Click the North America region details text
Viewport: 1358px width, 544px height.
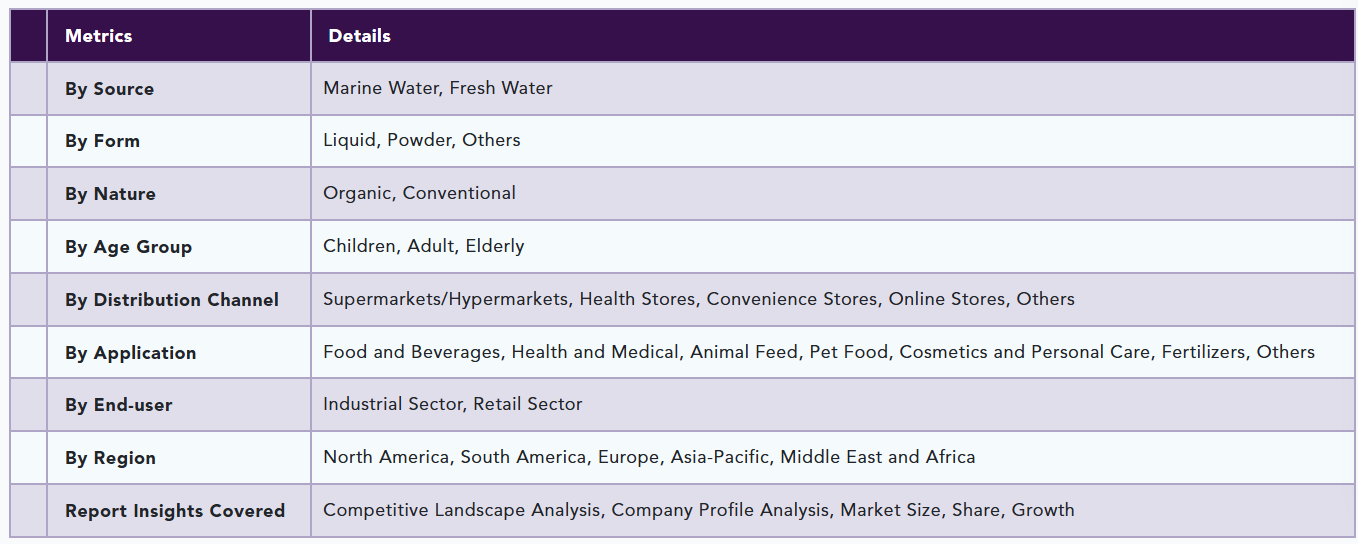coord(649,457)
